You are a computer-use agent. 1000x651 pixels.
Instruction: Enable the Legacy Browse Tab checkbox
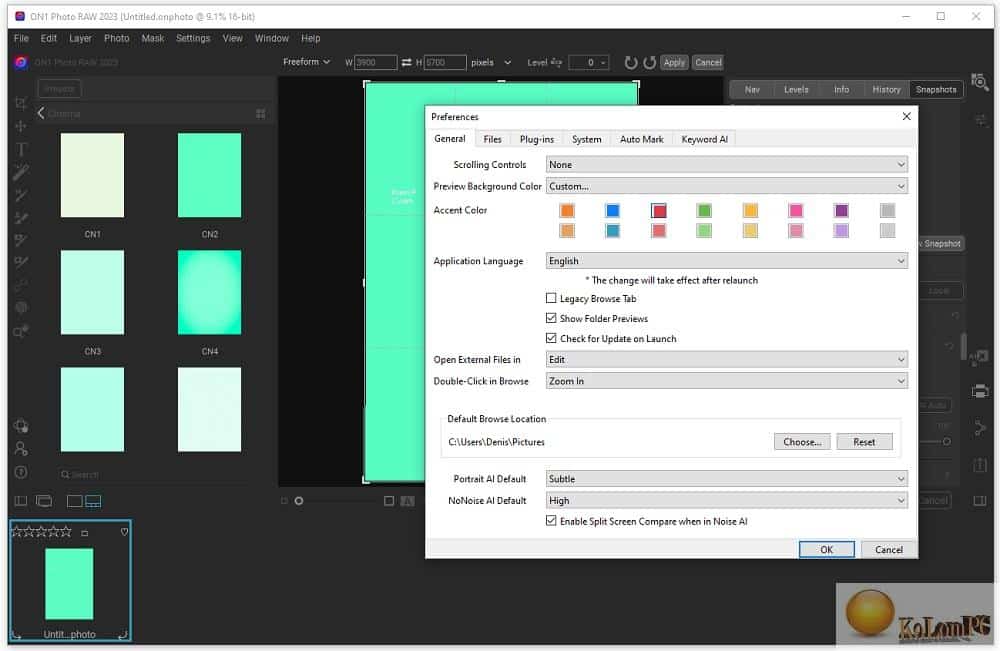pos(551,298)
